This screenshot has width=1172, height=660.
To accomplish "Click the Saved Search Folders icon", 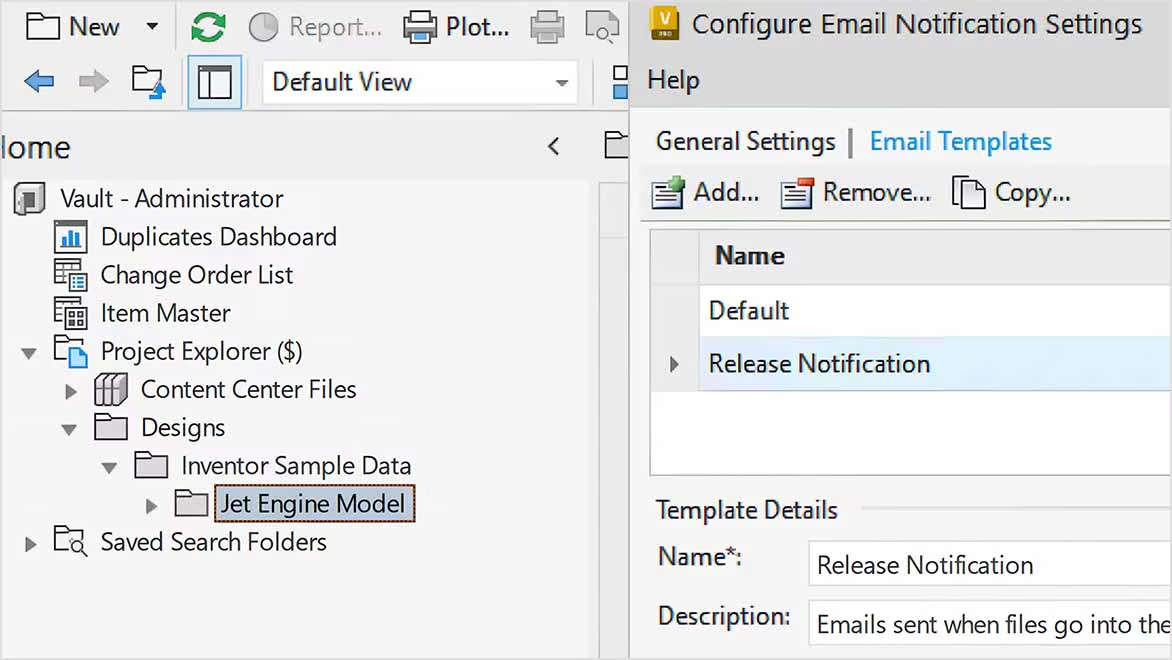I will (71, 541).
